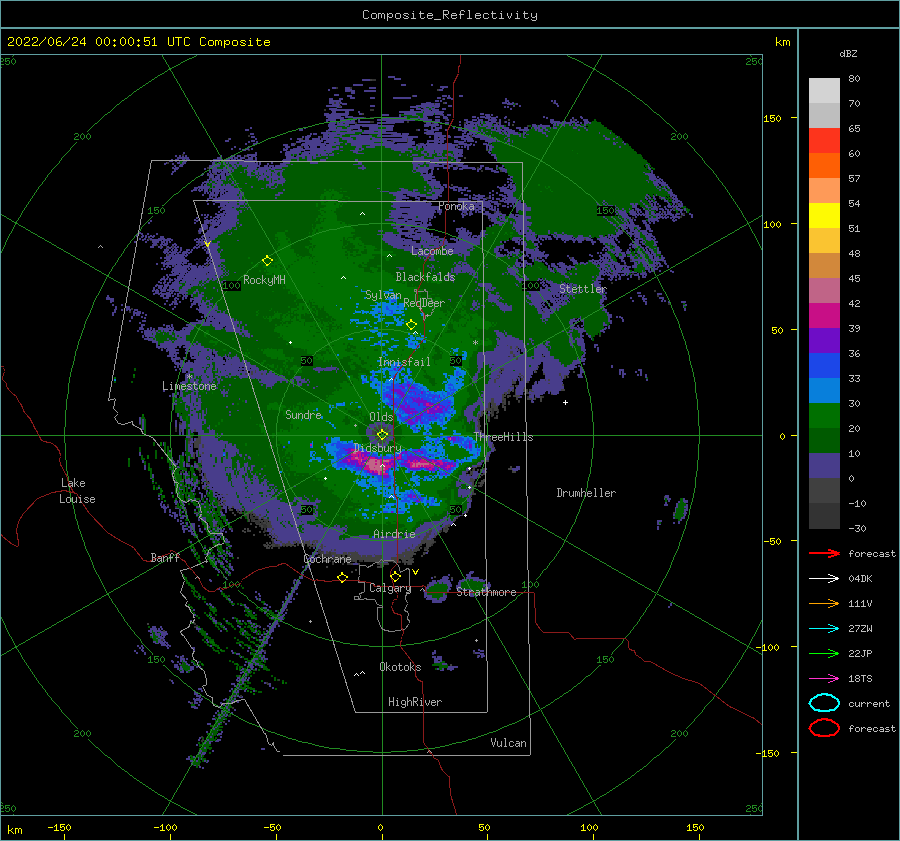Click the yellow diamond marker below Cochrane

tap(342, 578)
